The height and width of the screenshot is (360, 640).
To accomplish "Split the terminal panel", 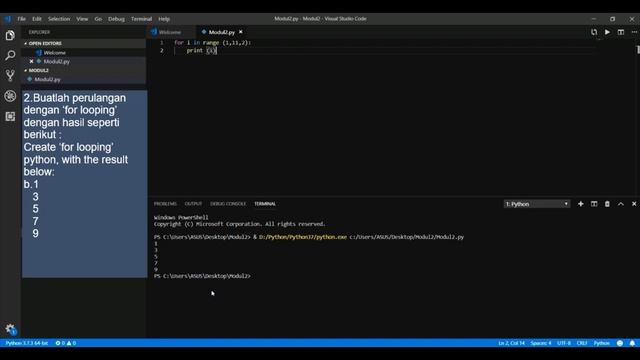I will pyautogui.click(x=594, y=204).
